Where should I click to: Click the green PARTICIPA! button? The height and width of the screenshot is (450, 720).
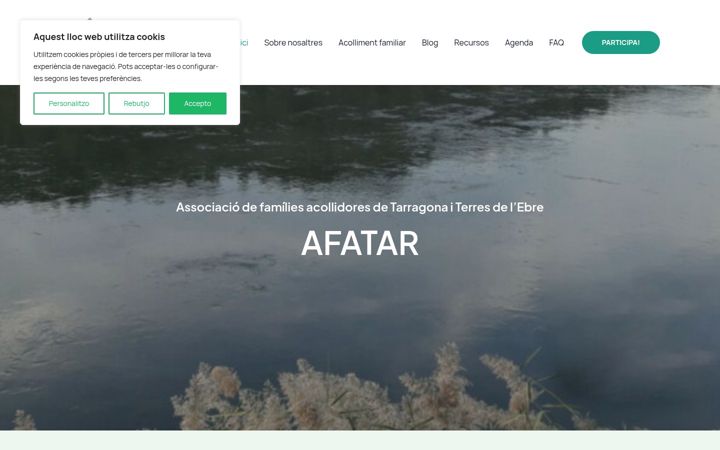621,43
